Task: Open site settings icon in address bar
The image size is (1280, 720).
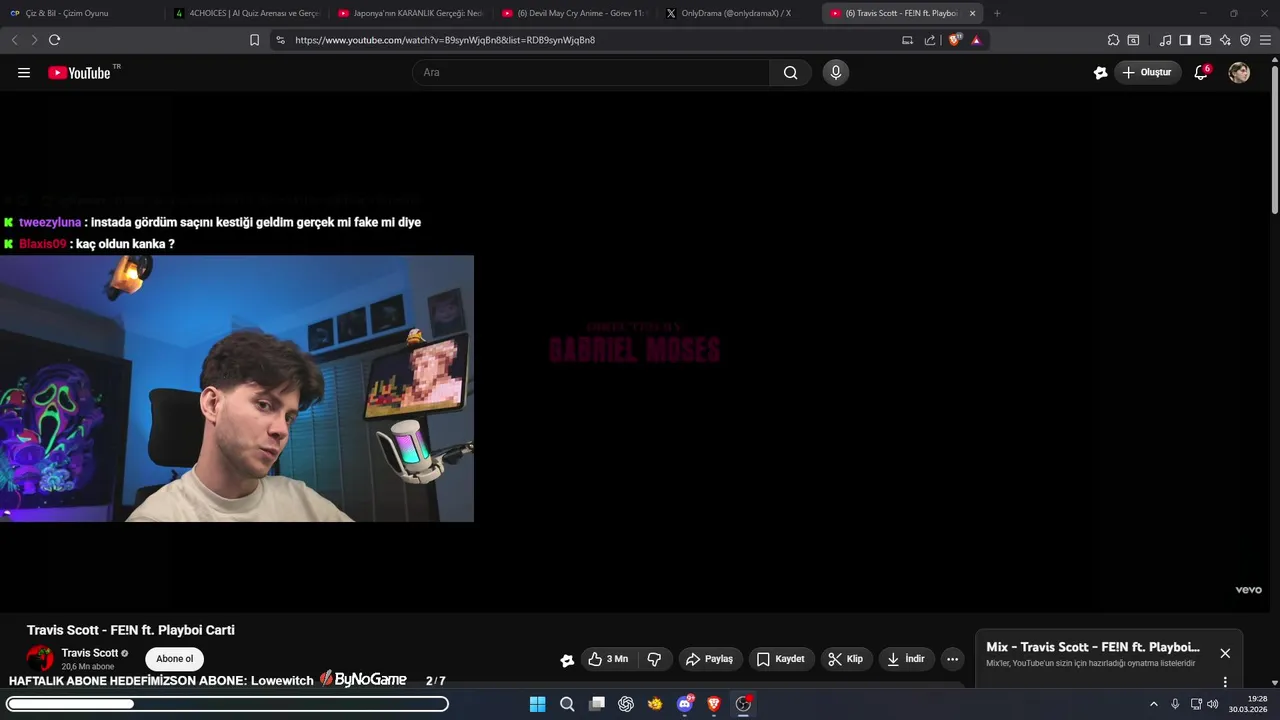Action: point(280,40)
